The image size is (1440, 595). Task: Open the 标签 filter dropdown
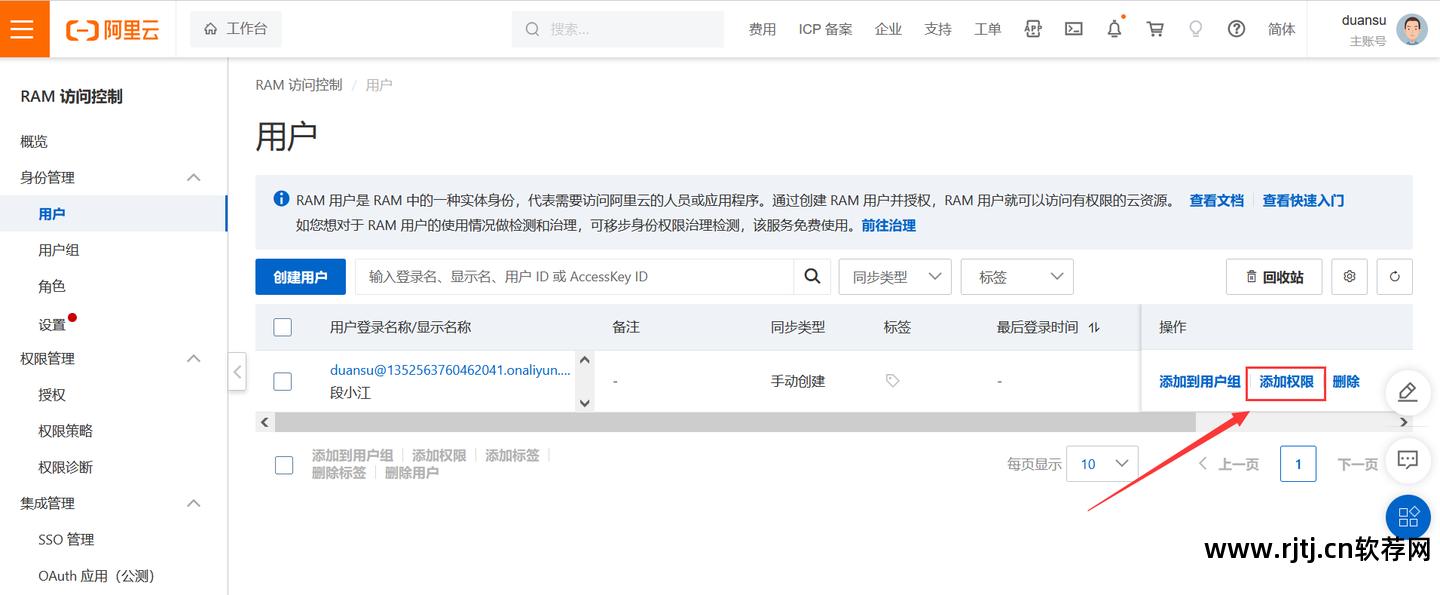(1017, 277)
